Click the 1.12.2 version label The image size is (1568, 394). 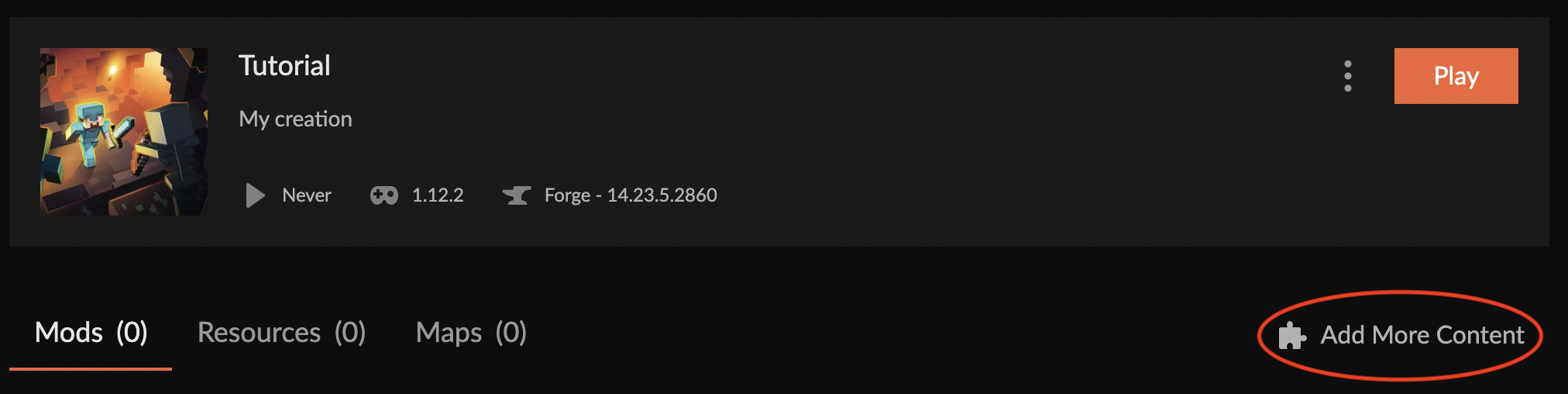point(438,195)
